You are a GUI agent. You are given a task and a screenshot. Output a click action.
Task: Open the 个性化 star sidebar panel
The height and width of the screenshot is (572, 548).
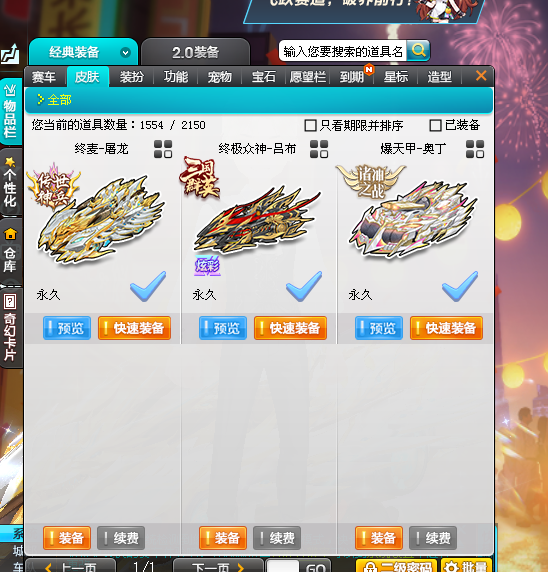[x=10, y=182]
